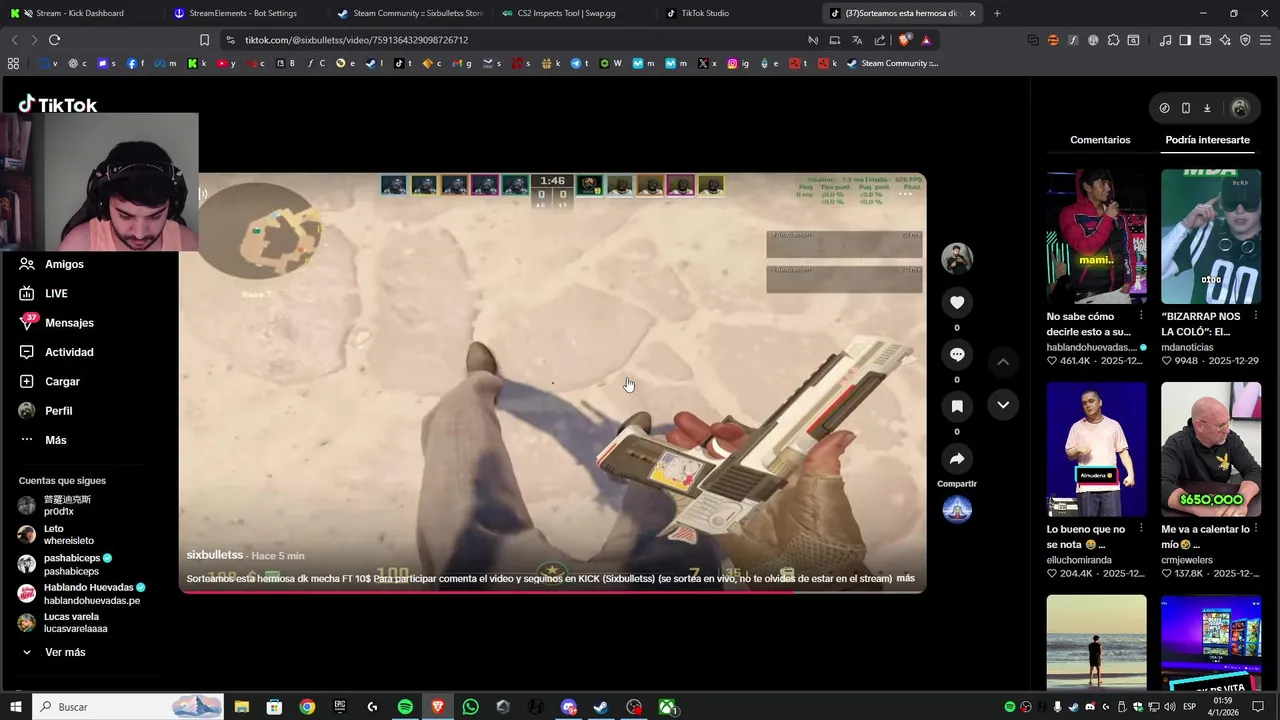Switch to Stream - Kick Dashboard tab

click(78, 13)
